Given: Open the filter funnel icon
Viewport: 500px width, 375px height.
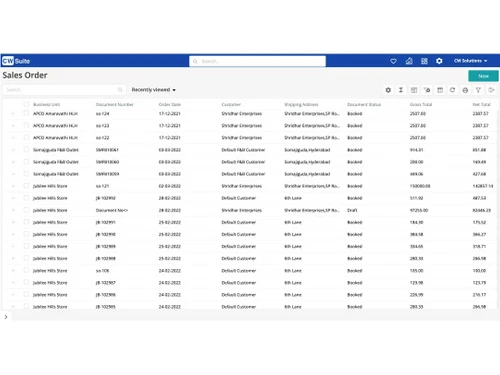Looking at the screenshot, I should pos(478,90).
